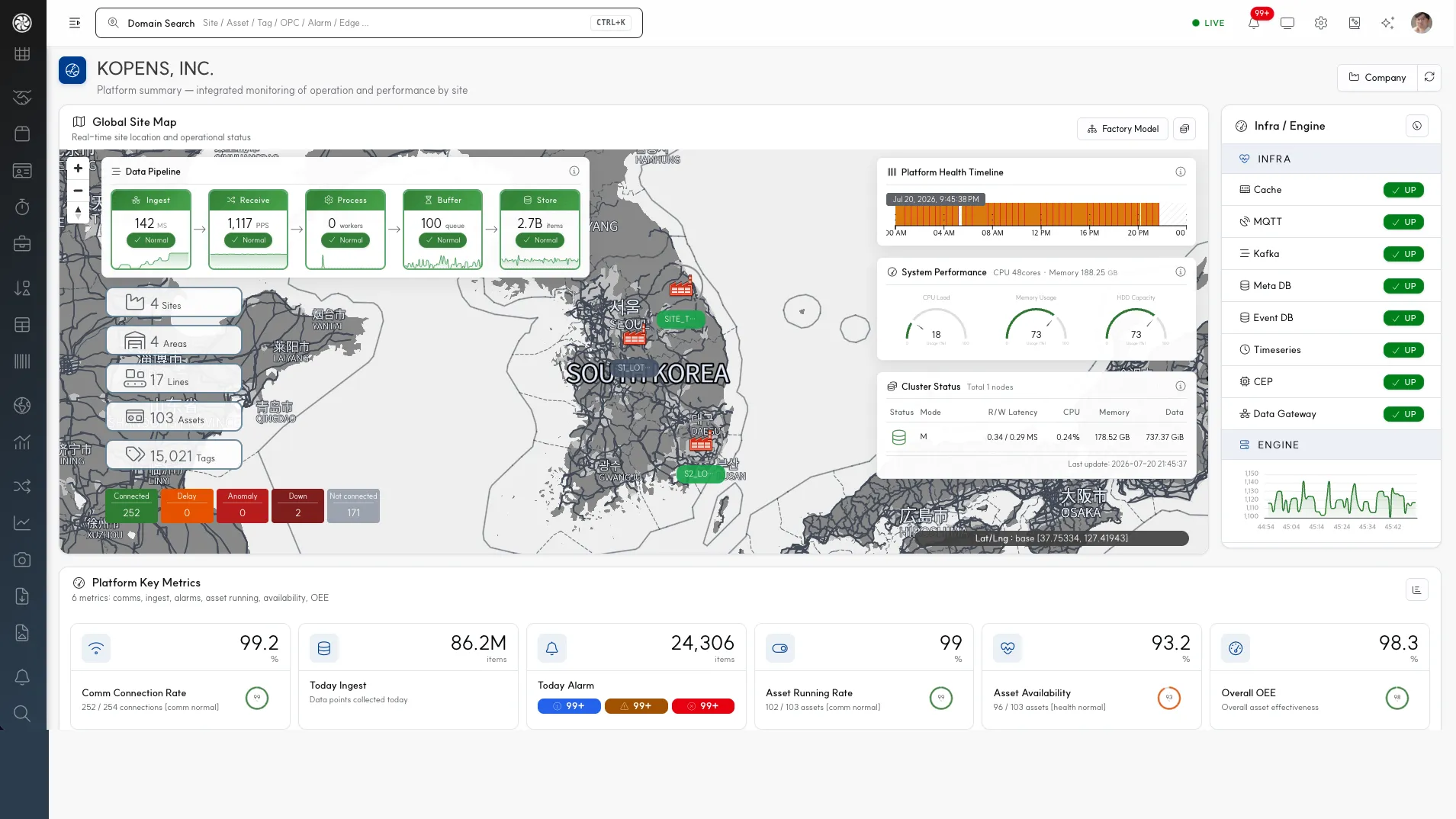Click the stopwatch icon in left sidebar

coord(22,207)
